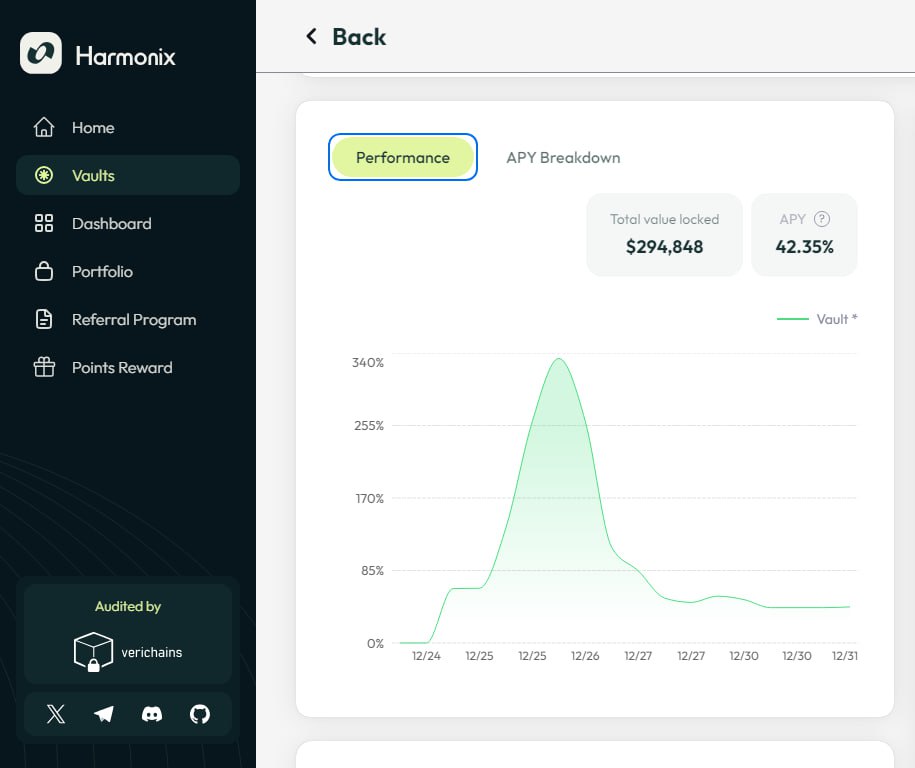This screenshot has width=915, height=768.
Task: Click the Verichains cube lock icon
Action: click(93, 652)
